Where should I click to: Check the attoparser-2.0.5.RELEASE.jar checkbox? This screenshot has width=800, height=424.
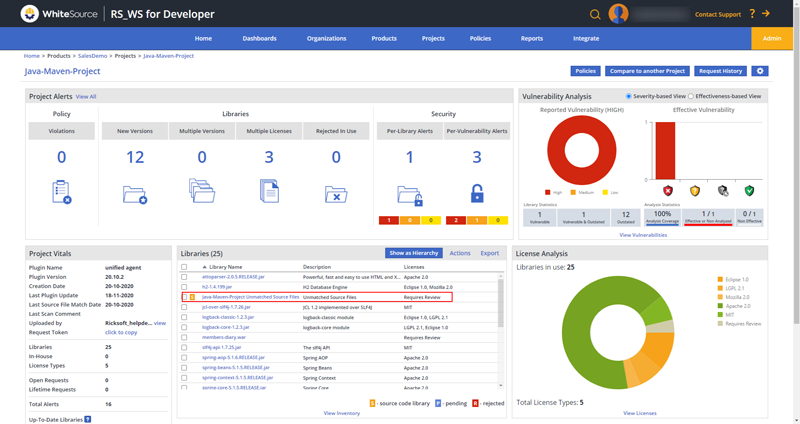184,277
